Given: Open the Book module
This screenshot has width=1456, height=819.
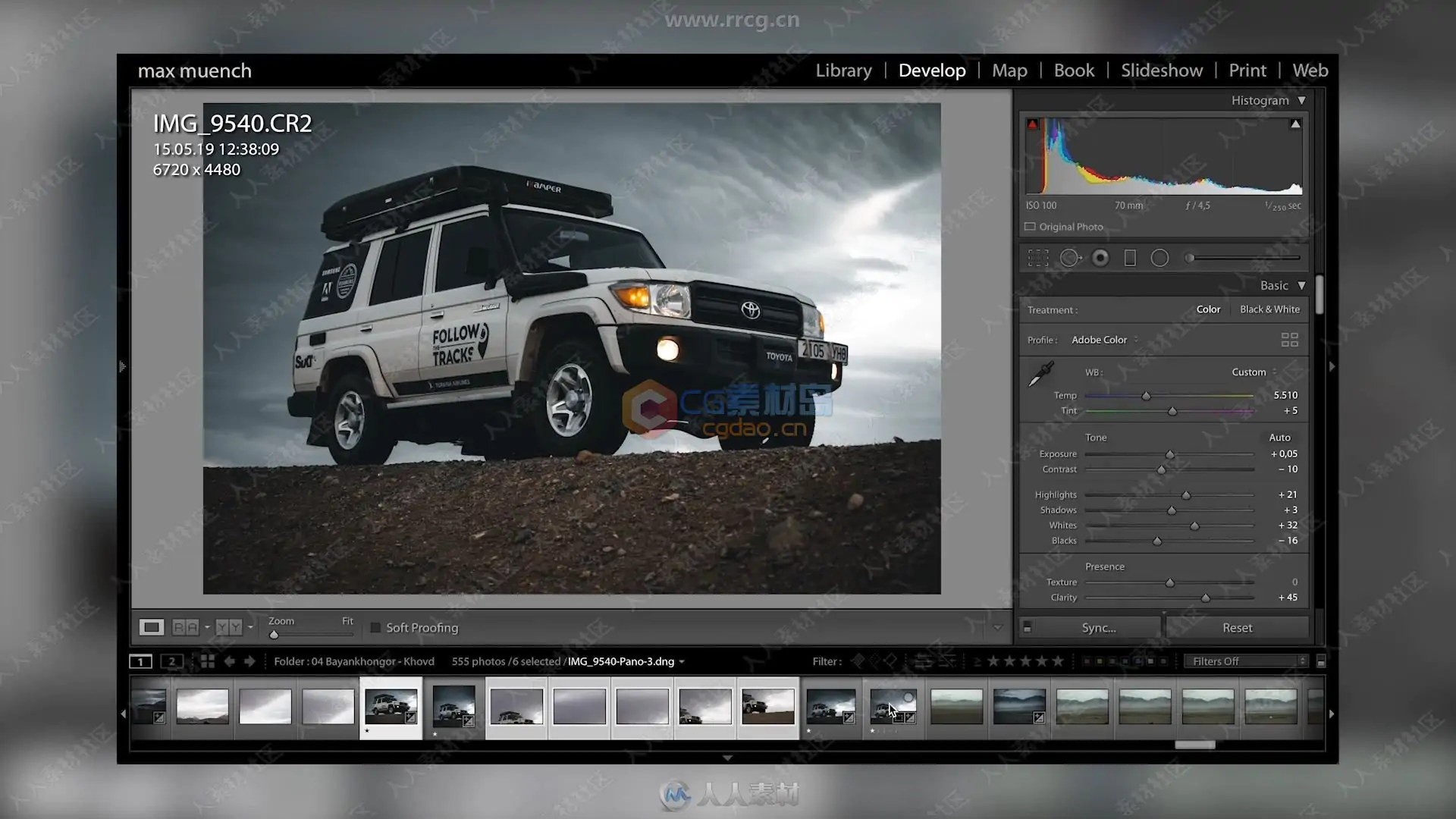Looking at the screenshot, I should pyautogui.click(x=1074, y=71).
